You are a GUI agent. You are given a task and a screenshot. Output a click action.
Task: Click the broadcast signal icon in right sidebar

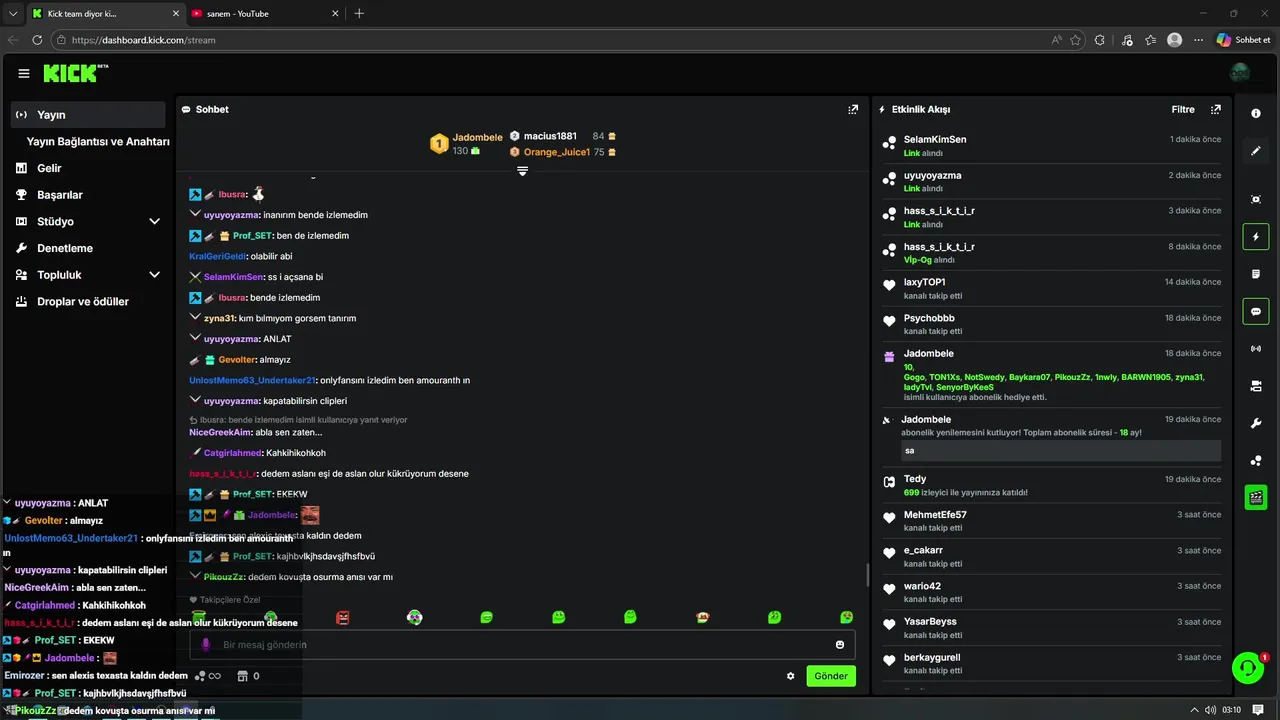coord(1256,349)
